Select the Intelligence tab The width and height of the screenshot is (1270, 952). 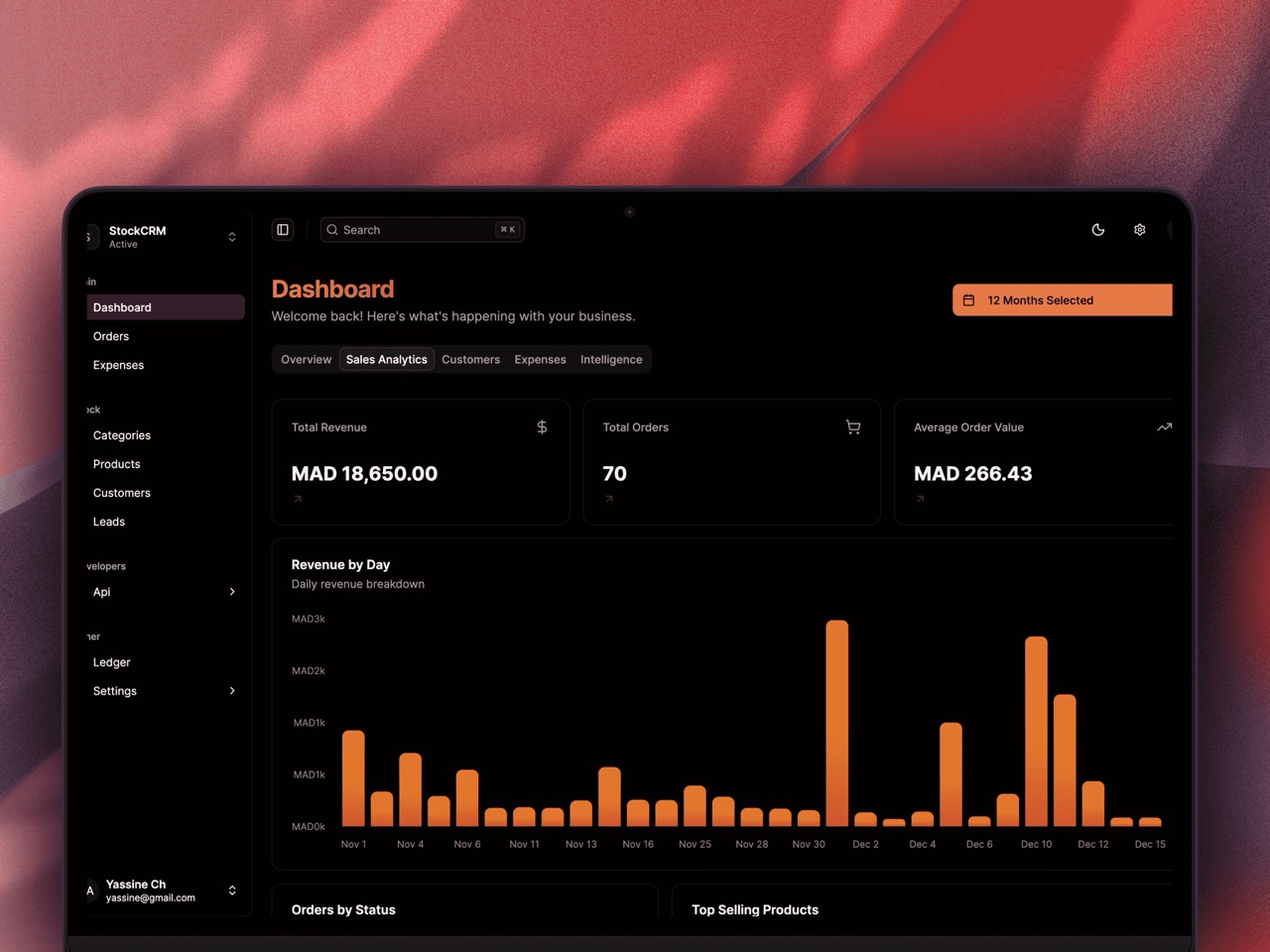pyautogui.click(x=611, y=360)
